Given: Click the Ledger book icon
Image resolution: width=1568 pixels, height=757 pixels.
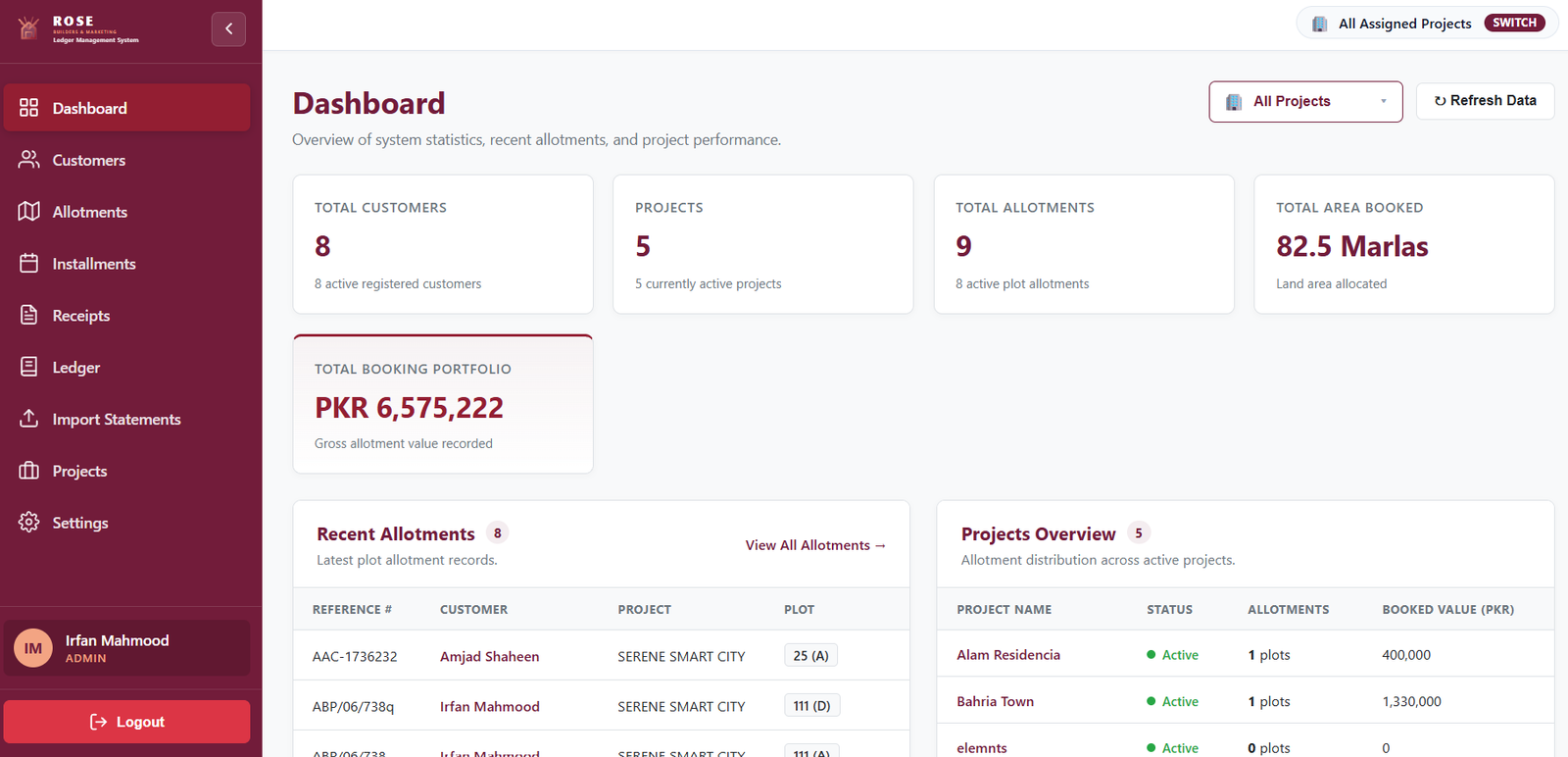Looking at the screenshot, I should [x=29, y=368].
